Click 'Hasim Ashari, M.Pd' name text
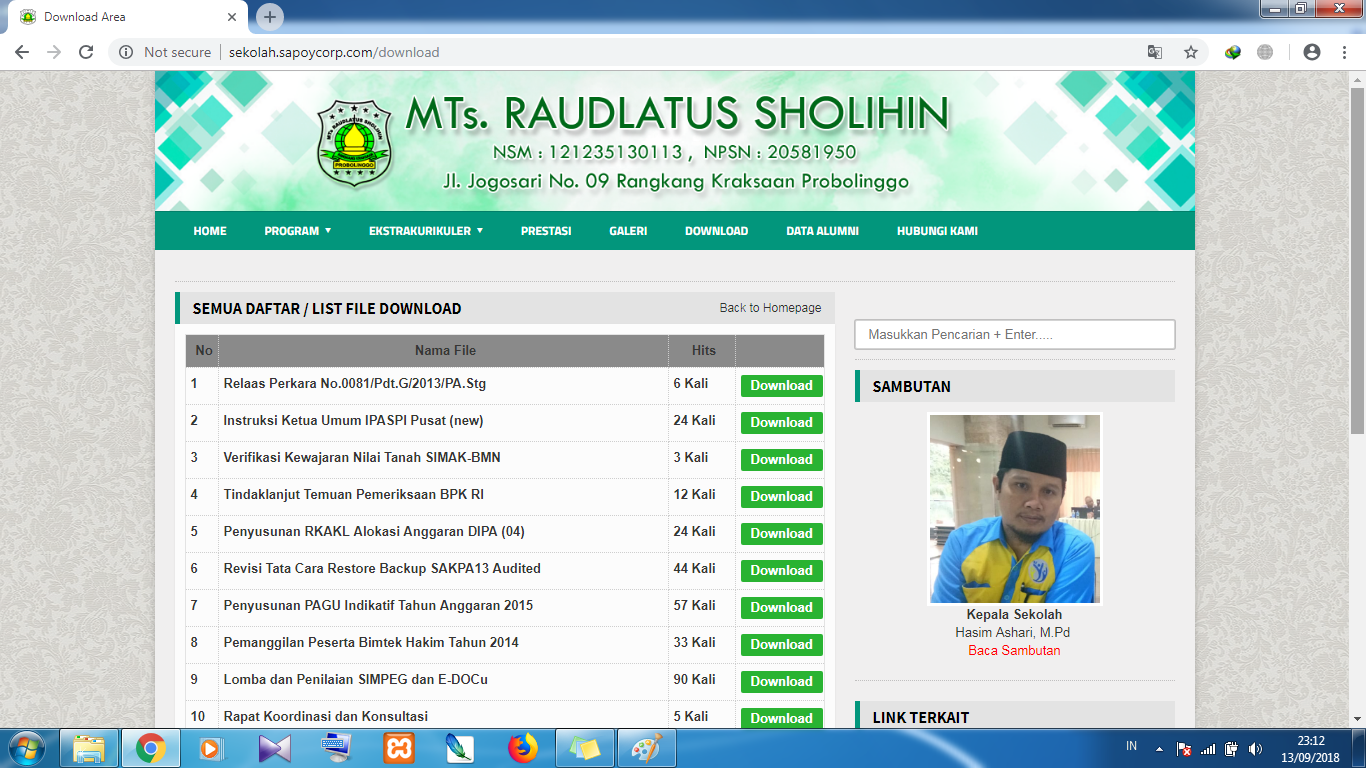Screen dimensions: 1366x768 tap(1013, 633)
